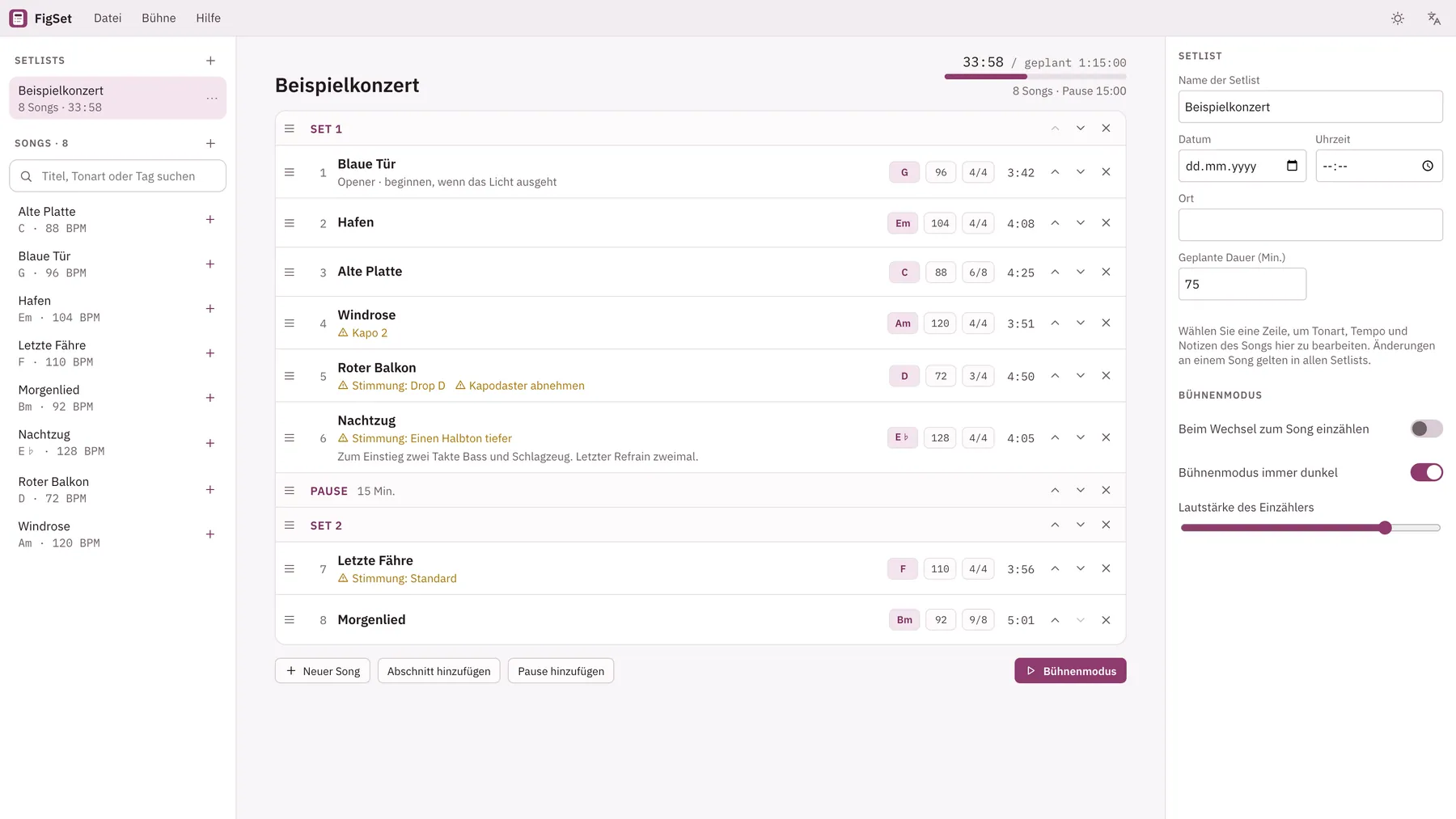
Task: Click Pause hinzufügen button
Action: (x=561, y=671)
